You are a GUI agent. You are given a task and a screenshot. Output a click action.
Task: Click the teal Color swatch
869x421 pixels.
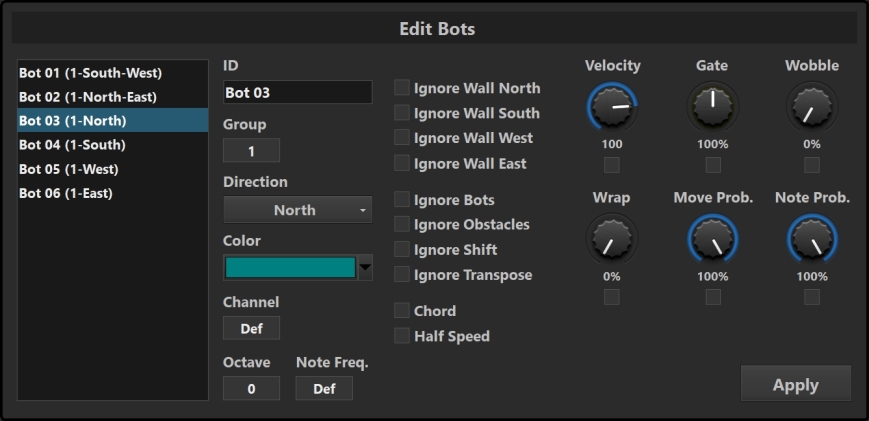(x=290, y=268)
